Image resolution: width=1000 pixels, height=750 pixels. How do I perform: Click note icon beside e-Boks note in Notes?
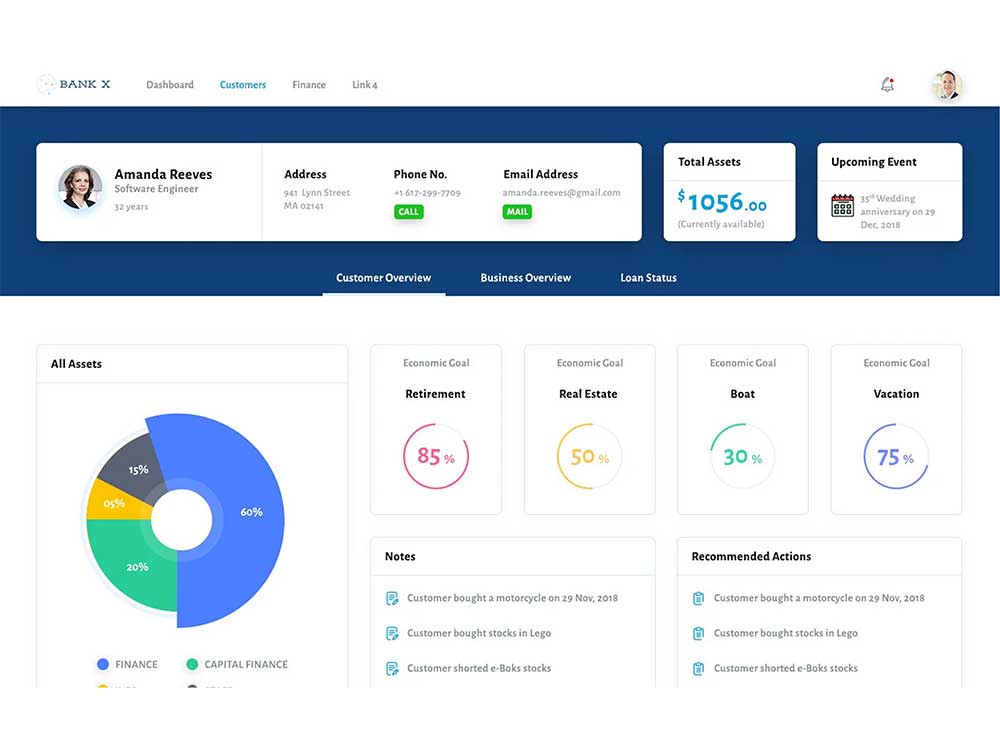(x=392, y=668)
